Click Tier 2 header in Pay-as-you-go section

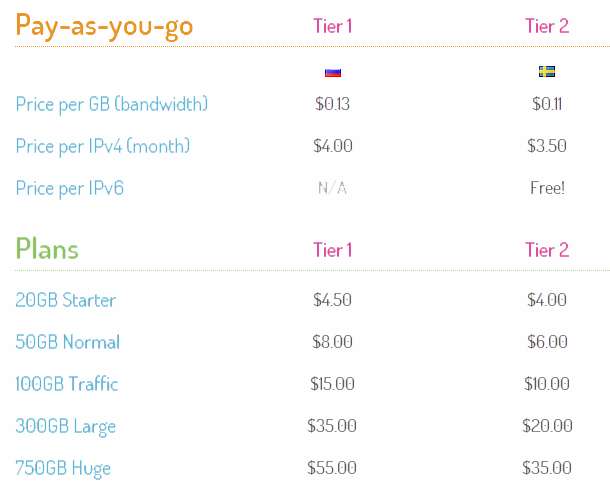point(547,26)
